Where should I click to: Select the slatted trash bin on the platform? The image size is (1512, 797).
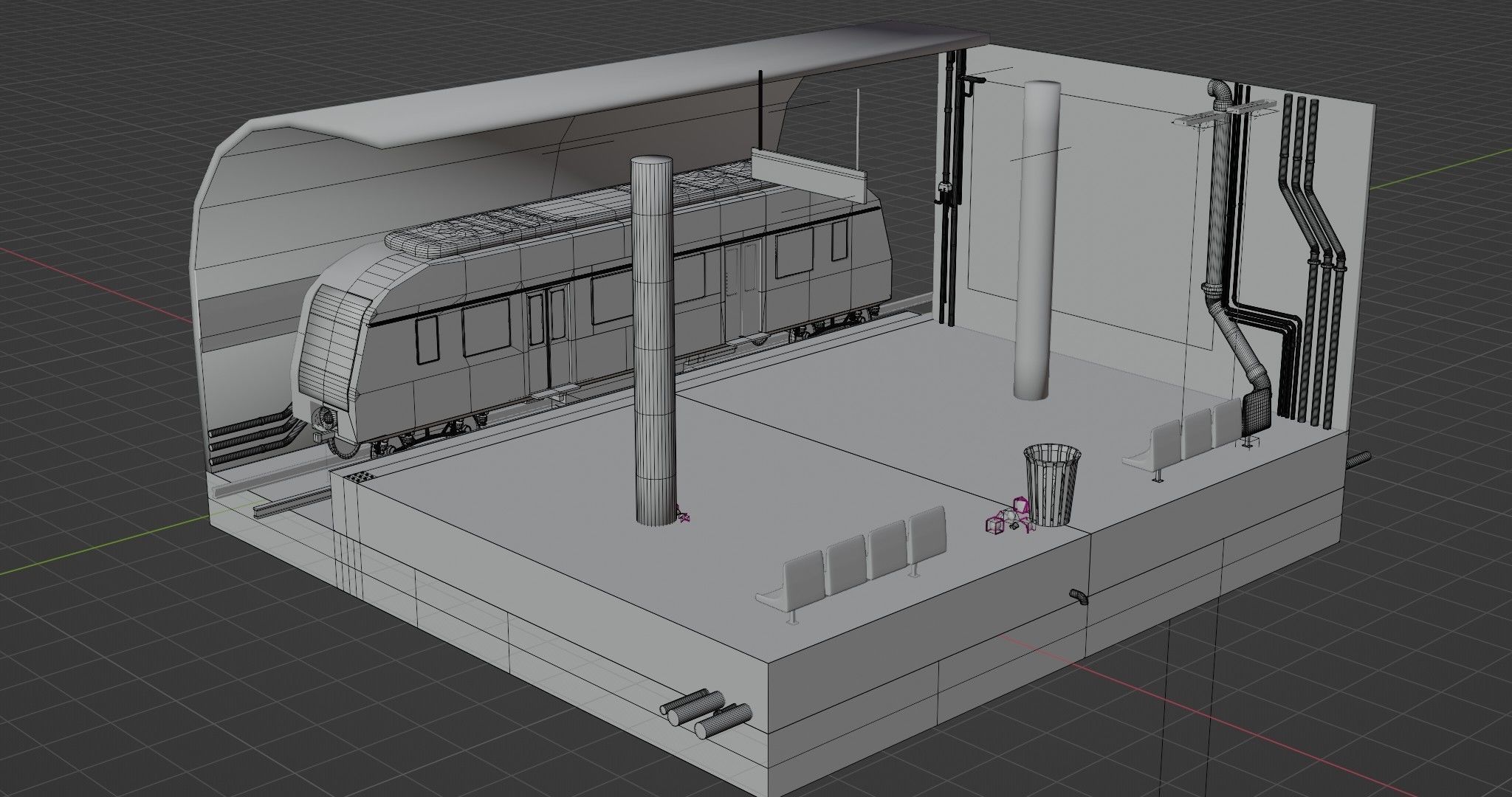click(x=1052, y=486)
